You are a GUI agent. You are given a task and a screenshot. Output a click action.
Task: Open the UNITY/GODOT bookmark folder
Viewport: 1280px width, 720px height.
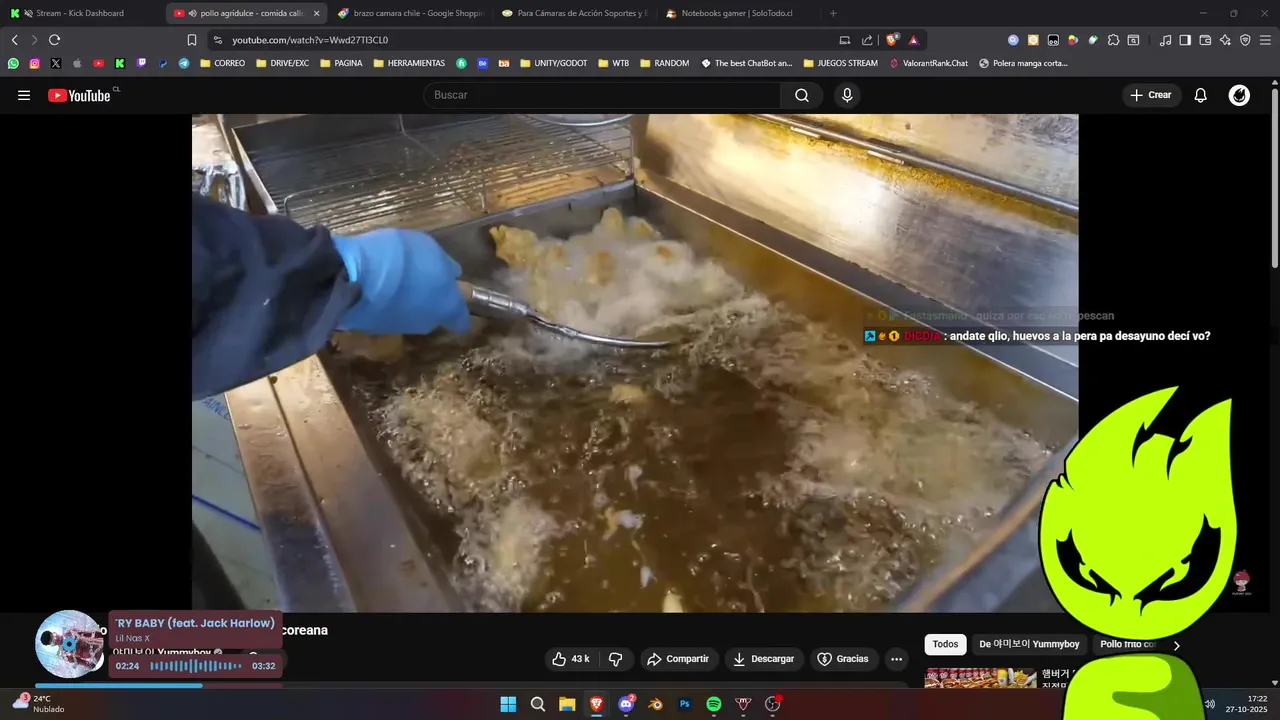[x=554, y=63]
